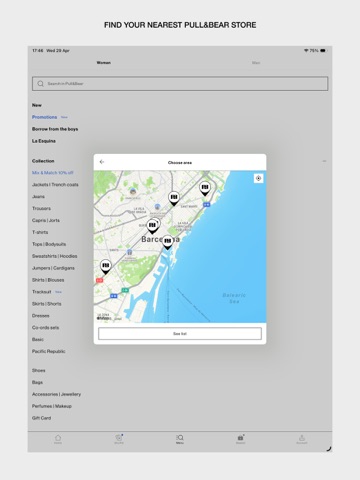This screenshot has height=480, width=360.
Task: Select Shirts | Blouses category
Action: [48, 280]
